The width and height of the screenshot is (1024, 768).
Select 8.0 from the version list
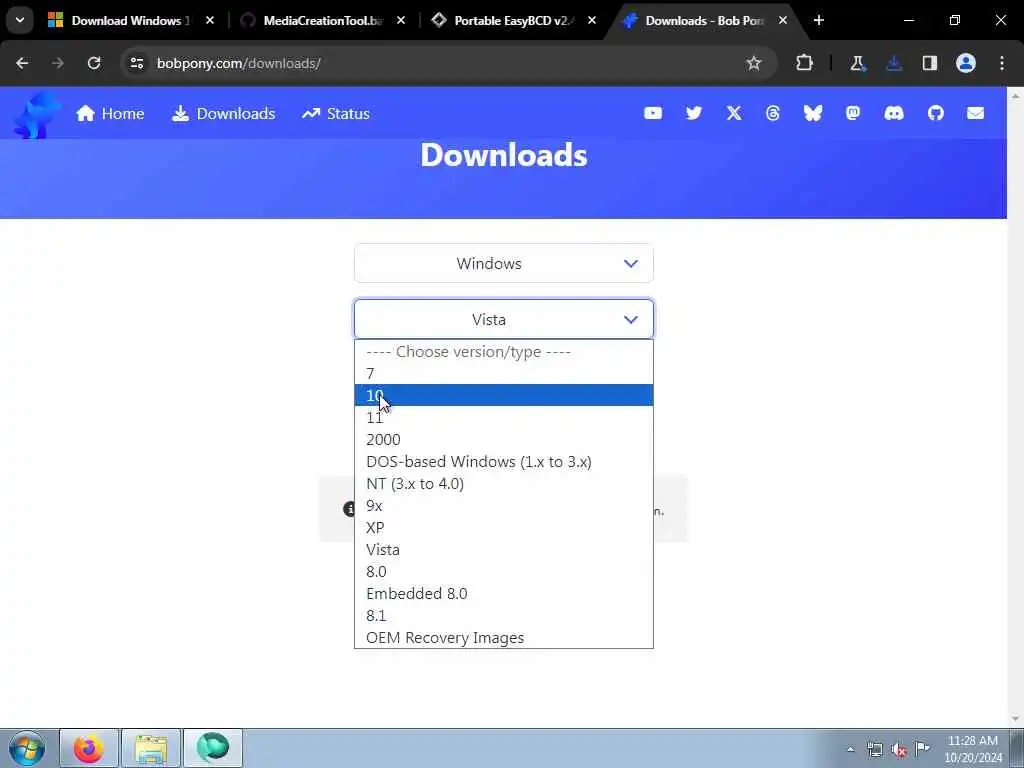tap(504, 571)
